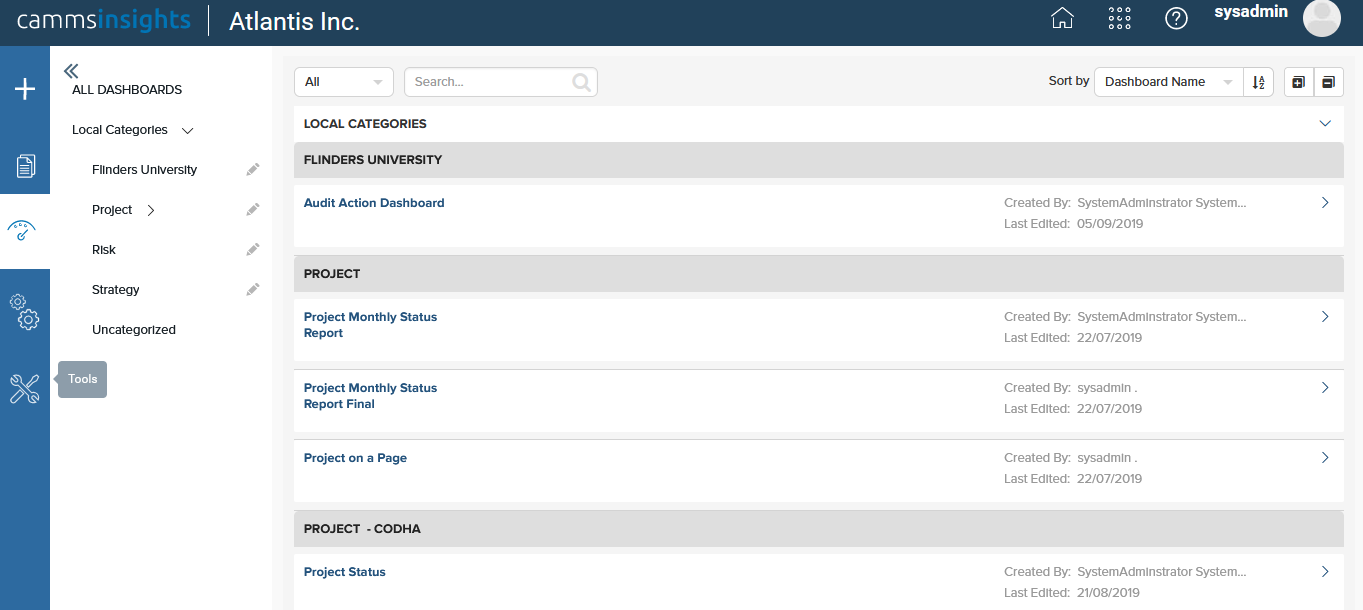
Task: Open Project on a Page link
Action: click(x=355, y=458)
